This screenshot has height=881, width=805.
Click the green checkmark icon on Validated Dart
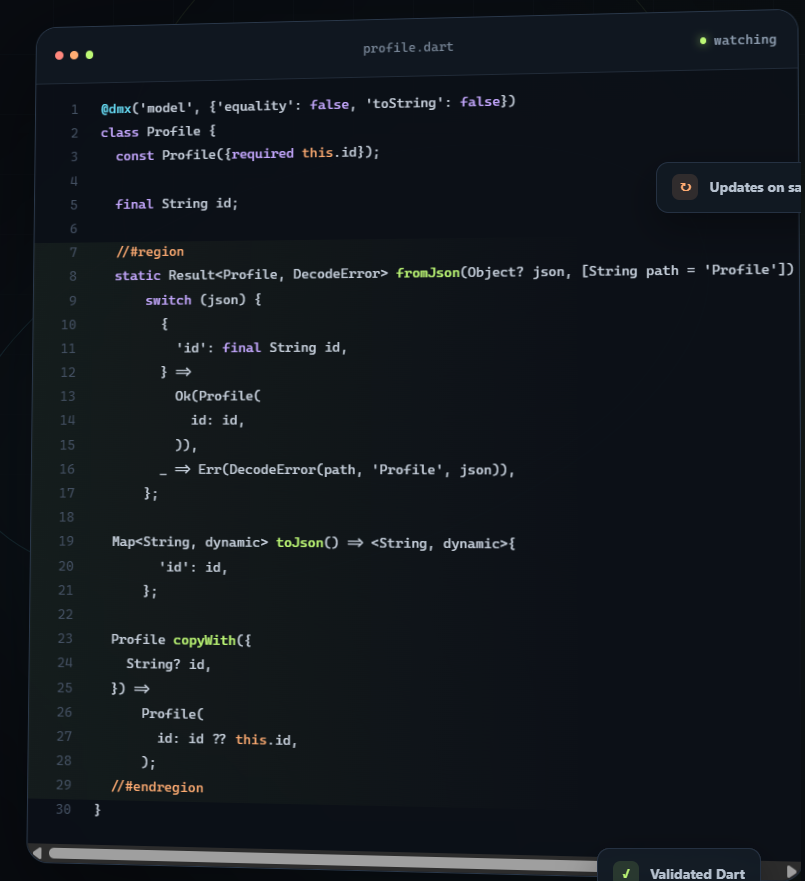click(626, 873)
